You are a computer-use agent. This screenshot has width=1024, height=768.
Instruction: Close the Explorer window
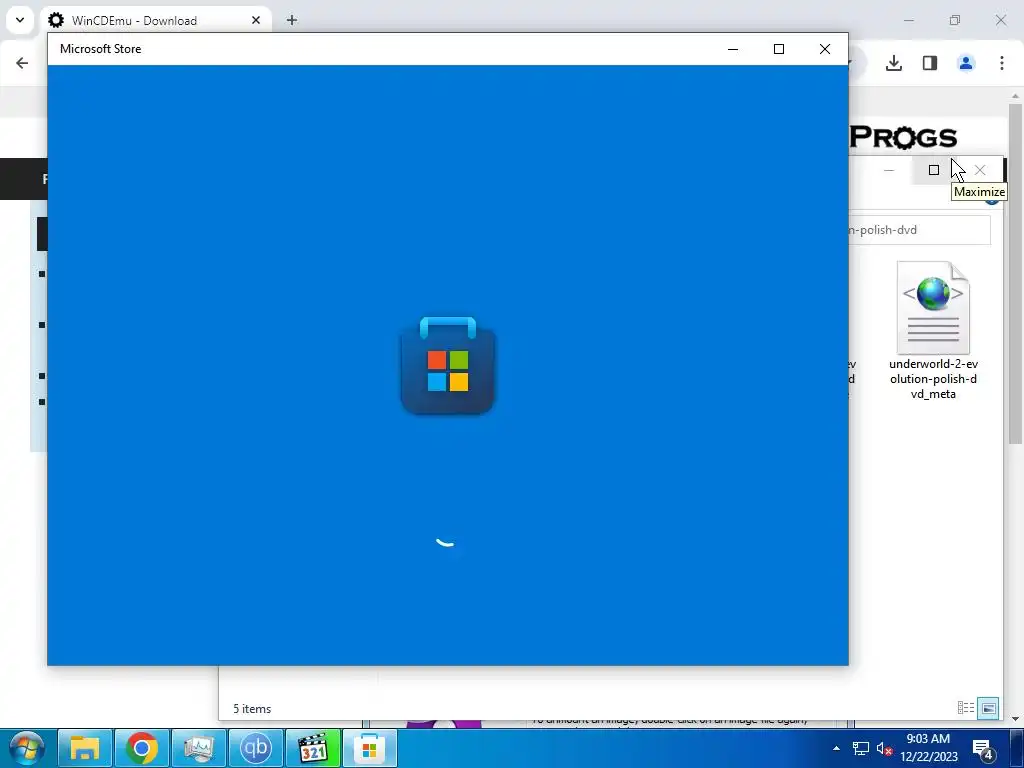tap(980, 170)
